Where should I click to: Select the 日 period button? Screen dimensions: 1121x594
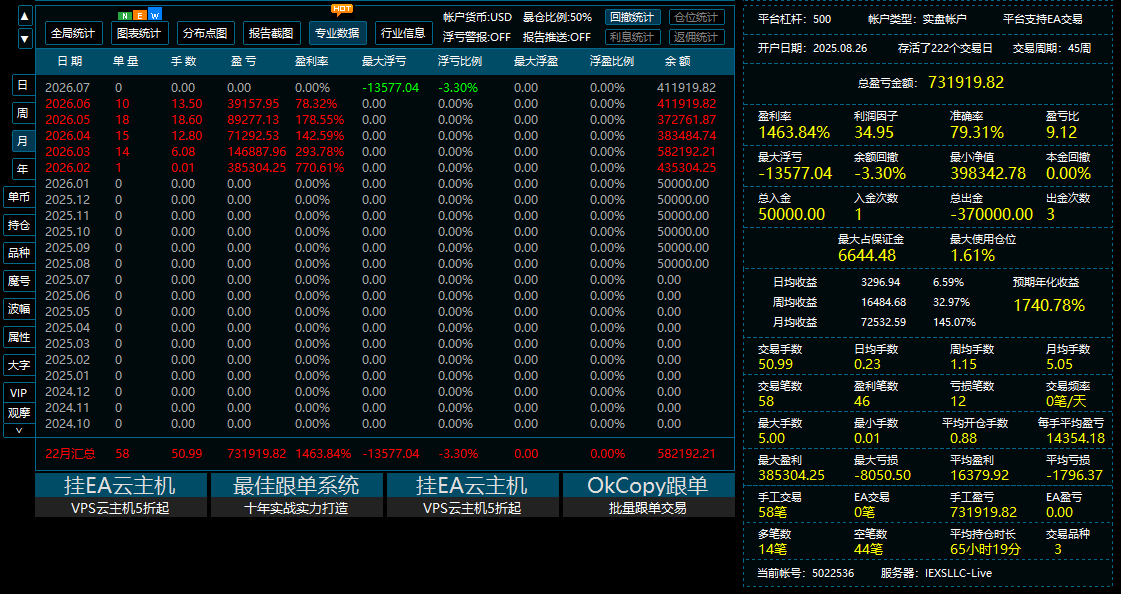(23, 85)
